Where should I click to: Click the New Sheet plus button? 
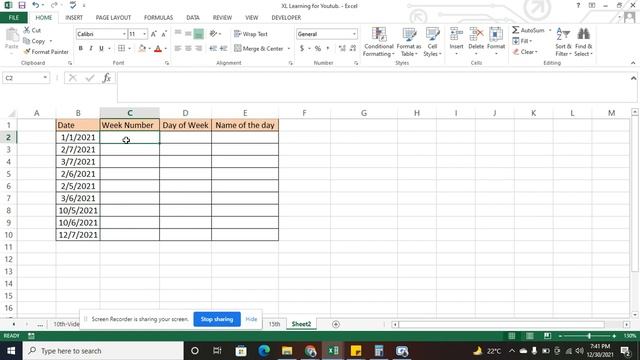coord(336,324)
